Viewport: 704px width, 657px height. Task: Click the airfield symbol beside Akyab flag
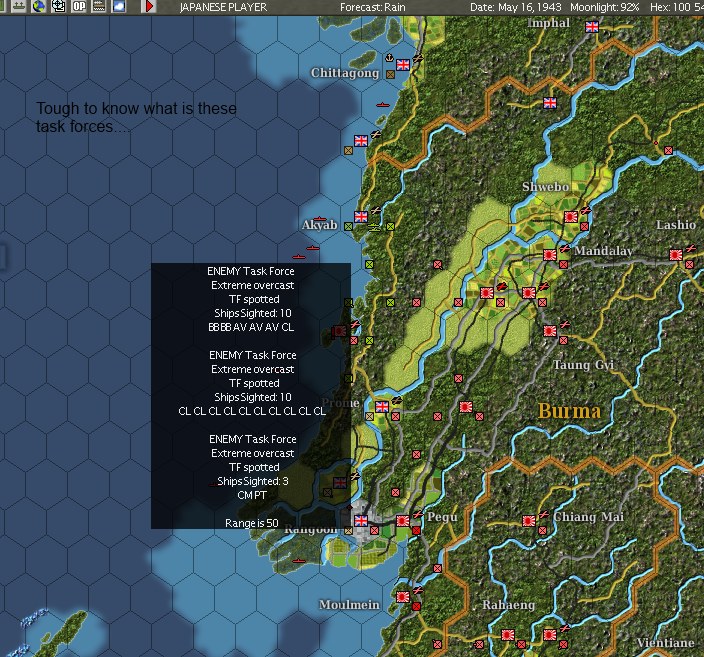tap(375, 210)
